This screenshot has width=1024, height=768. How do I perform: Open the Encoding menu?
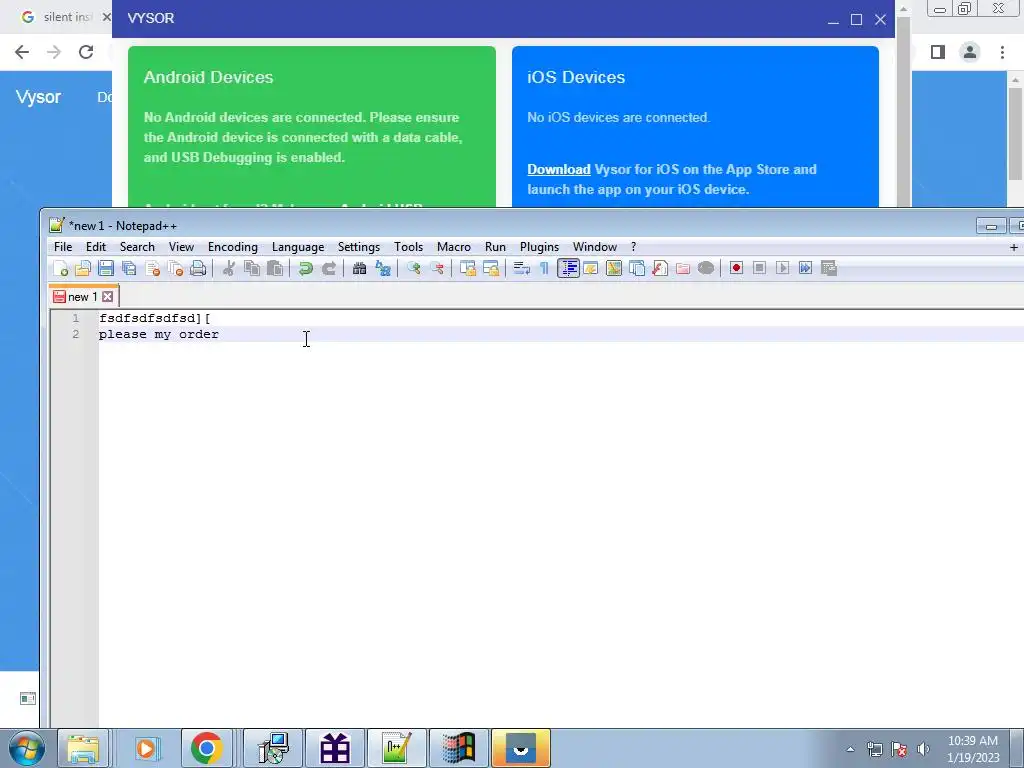click(x=232, y=247)
